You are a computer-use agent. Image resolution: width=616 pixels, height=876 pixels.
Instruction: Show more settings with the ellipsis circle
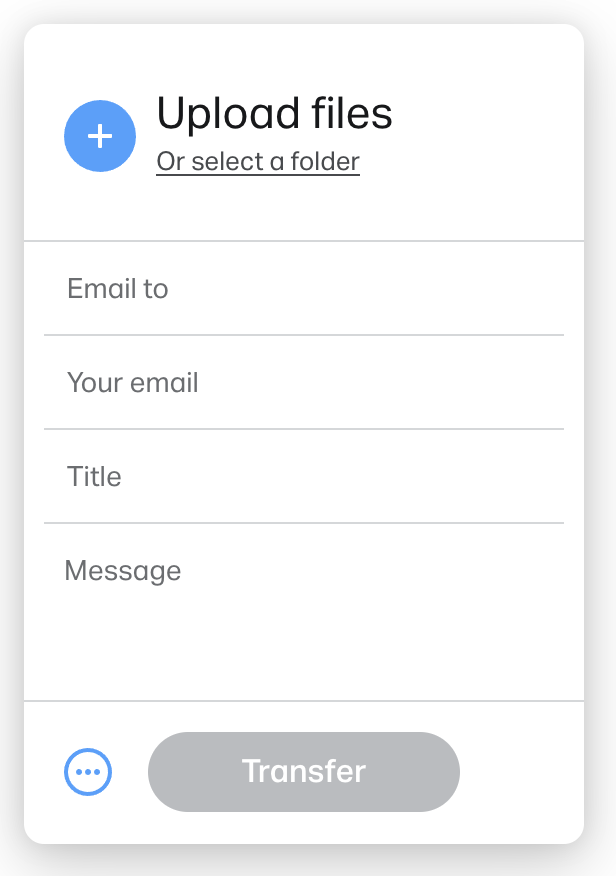pyautogui.click(x=88, y=772)
